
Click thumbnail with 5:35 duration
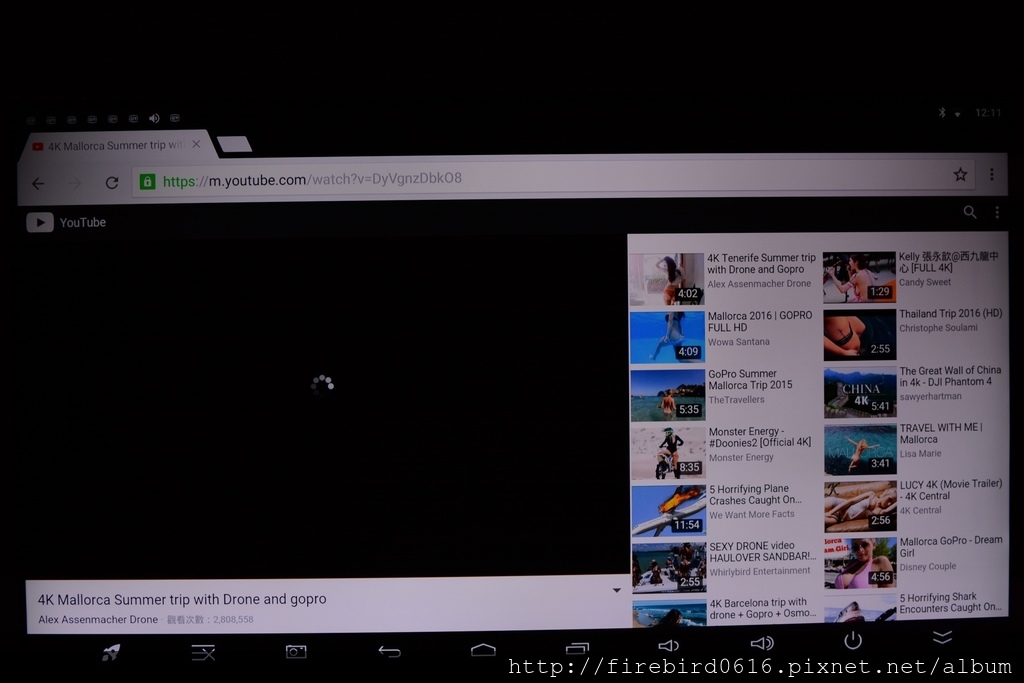668,395
